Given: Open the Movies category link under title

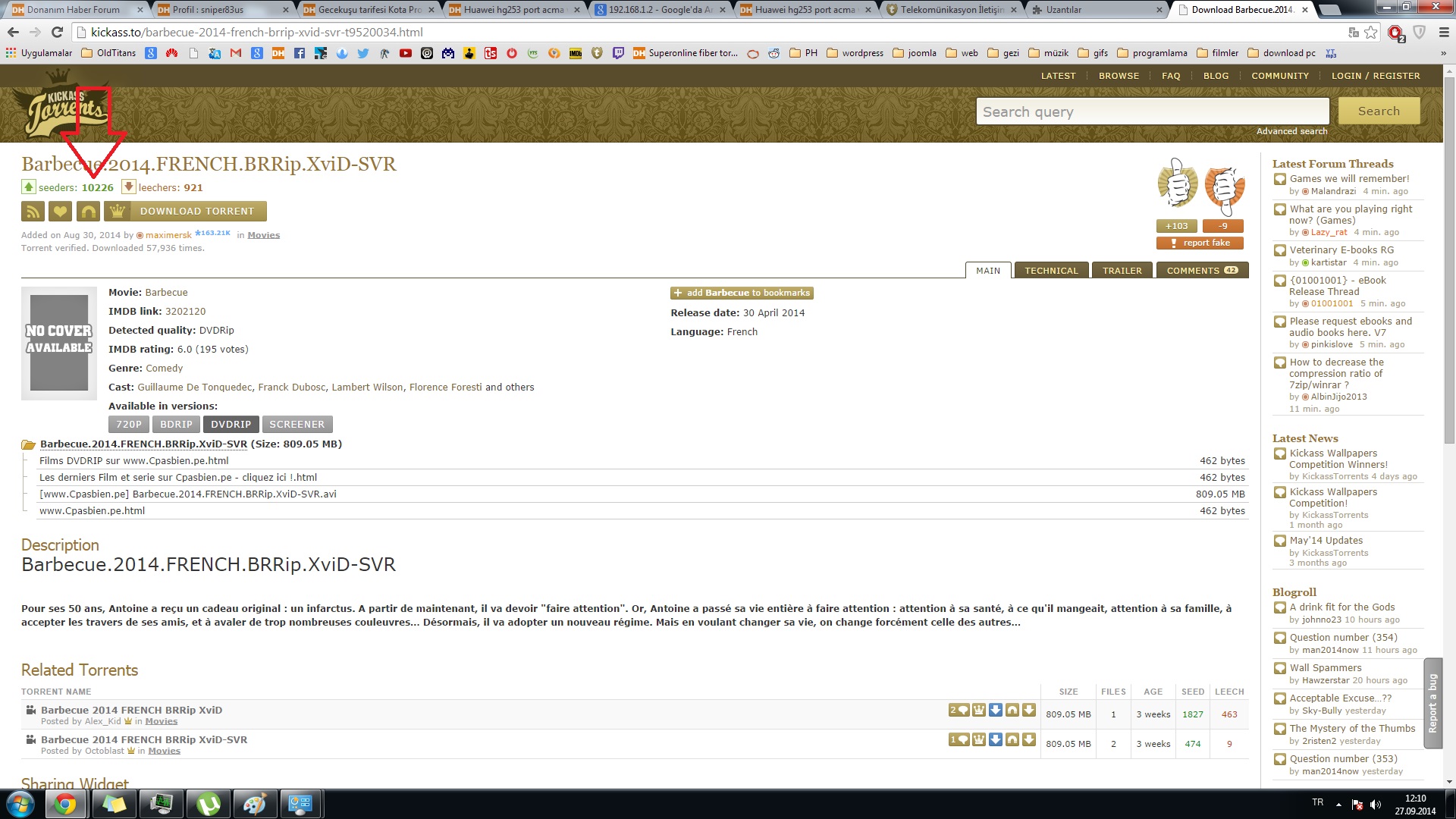Looking at the screenshot, I should click(x=263, y=235).
